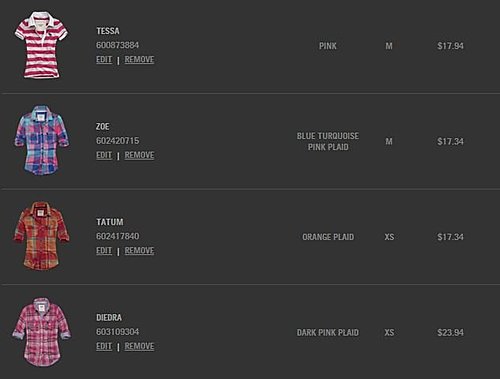
Task: Click the ZOE product name
Action: [102, 127]
